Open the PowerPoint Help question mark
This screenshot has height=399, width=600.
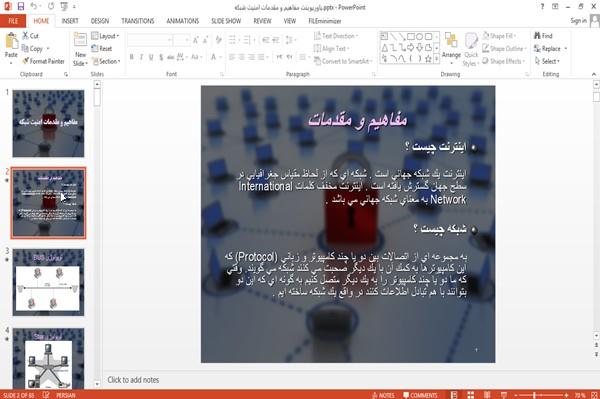pyautogui.click(x=542, y=7)
